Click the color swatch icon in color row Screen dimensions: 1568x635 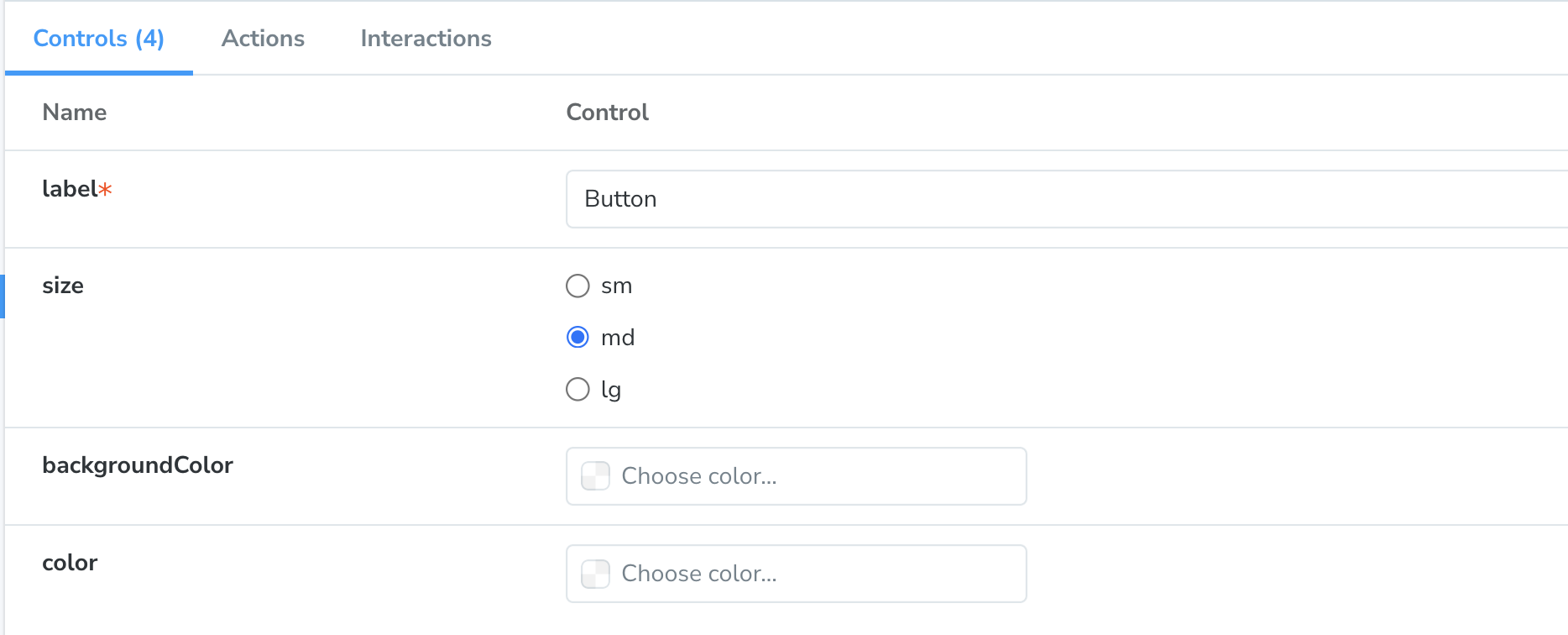(x=596, y=574)
